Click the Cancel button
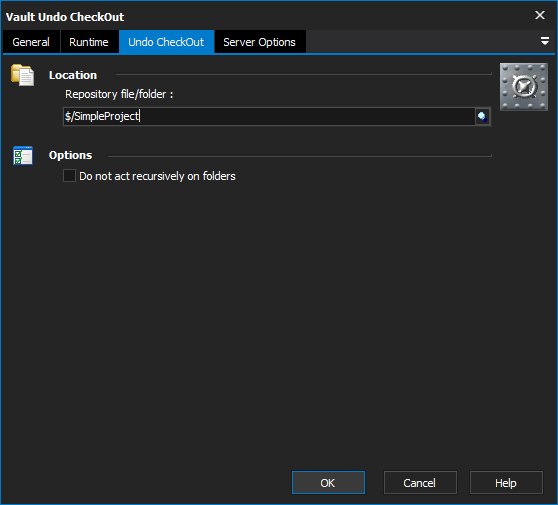The image size is (558, 505). pyautogui.click(x=420, y=483)
